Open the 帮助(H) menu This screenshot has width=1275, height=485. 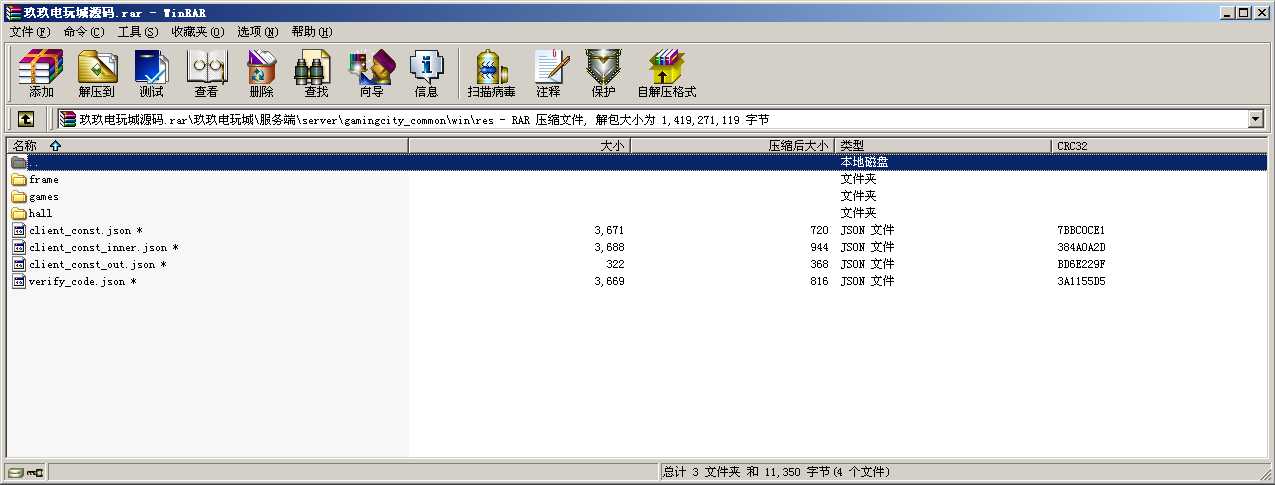click(x=312, y=32)
